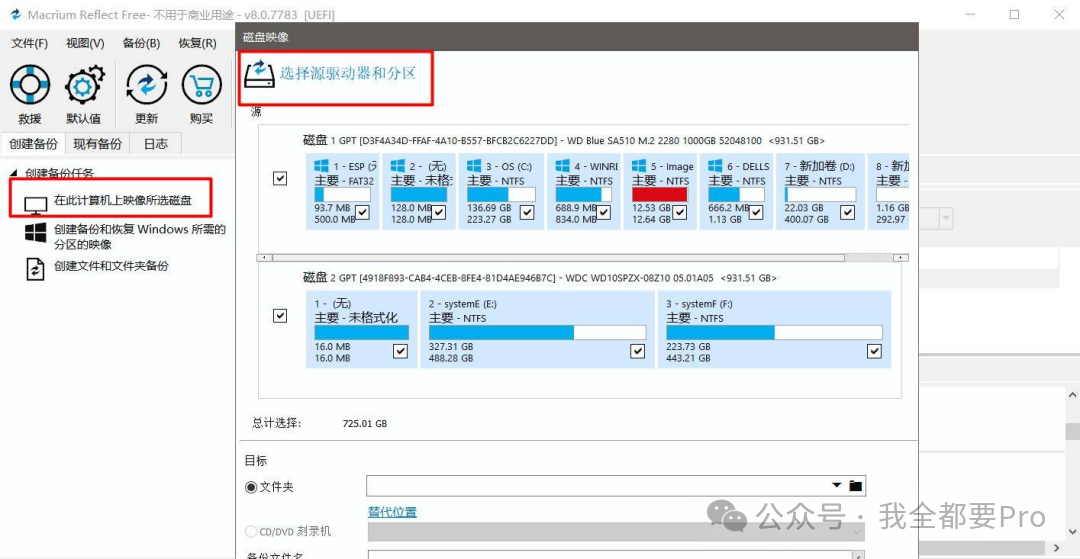Viewport: 1080px width, 559px height.
Task: Click the folder browse icon for destination
Action: 856,486
